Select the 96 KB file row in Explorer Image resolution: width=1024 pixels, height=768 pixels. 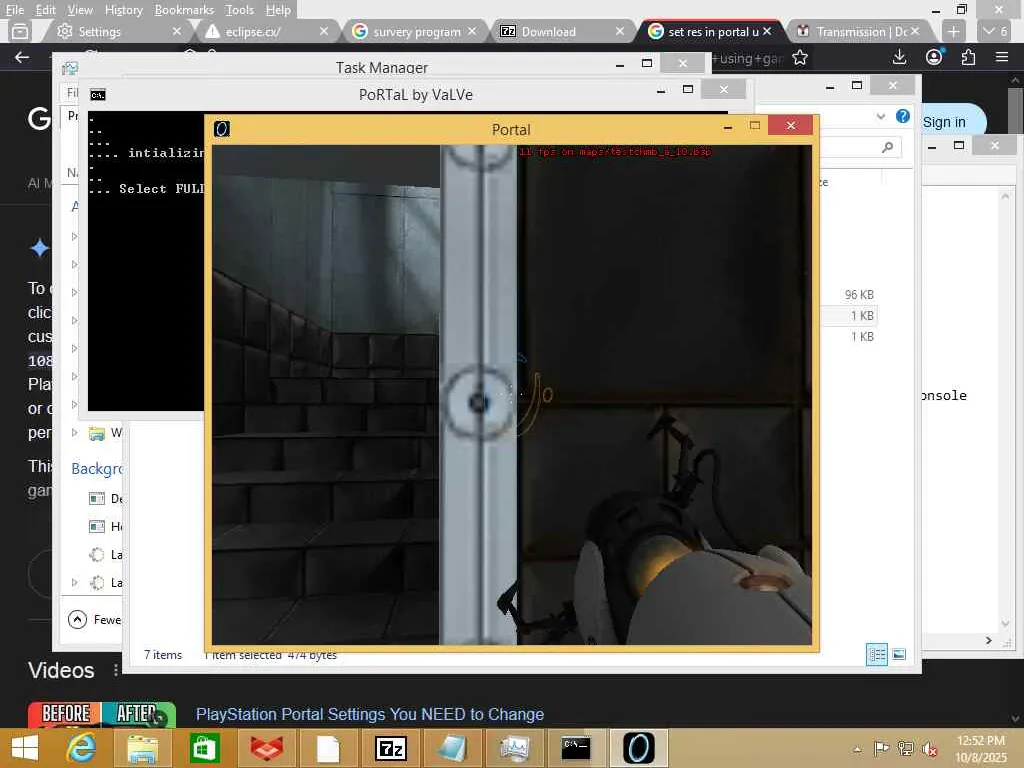tap(849, 295)
